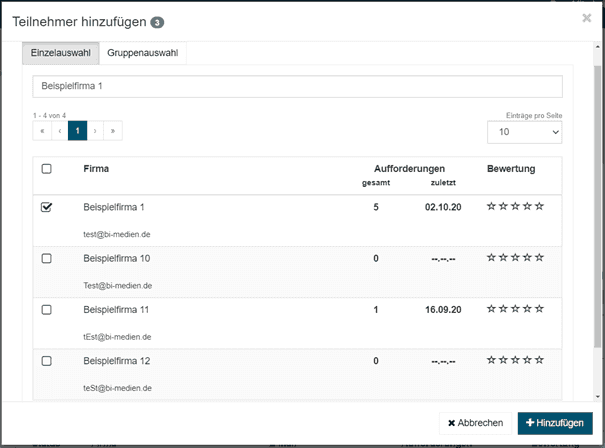Click the Hinzufügen button

[554, 423]
